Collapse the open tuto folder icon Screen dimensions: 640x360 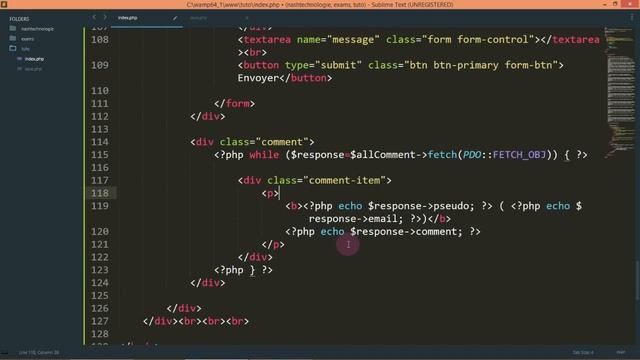pos(13,49)
